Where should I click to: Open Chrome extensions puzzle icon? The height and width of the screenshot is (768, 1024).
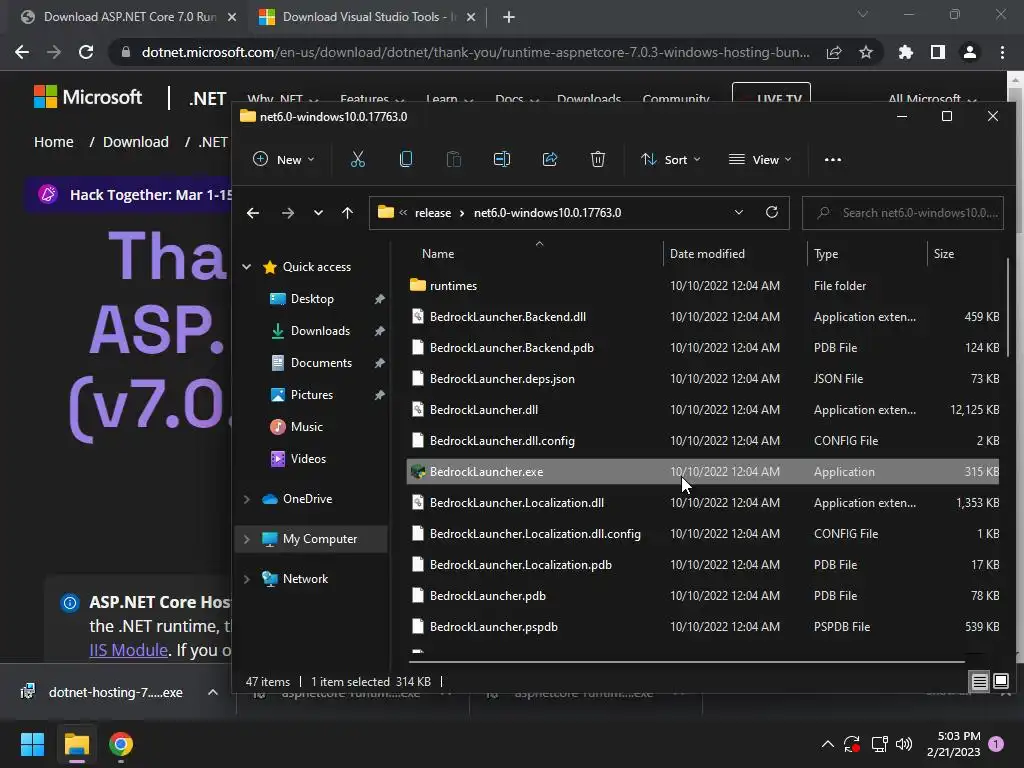[x=905, y=52]
